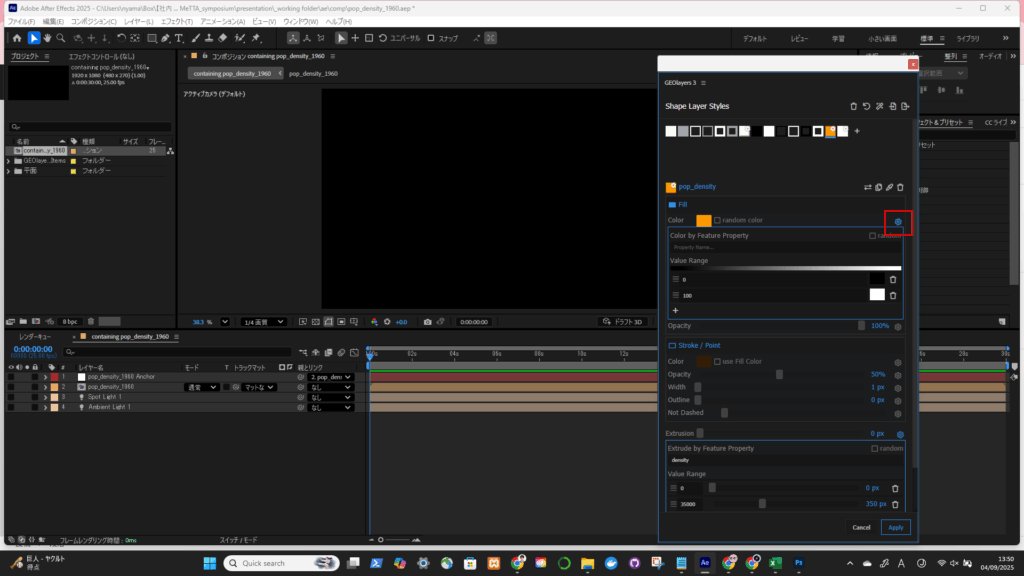The width and height of the screenshot is (1024, 576).
Task: Open the エフェクト(T) menu
Action: pos(176,21)
